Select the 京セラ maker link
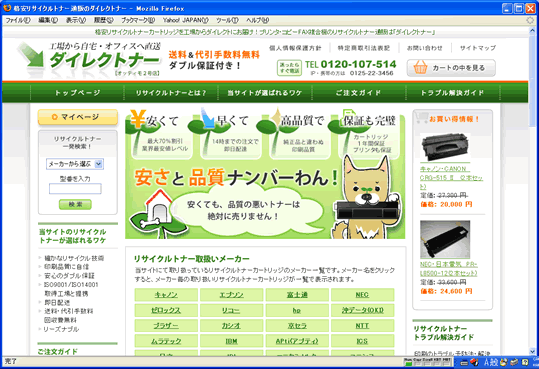 [x=297, y=326]
